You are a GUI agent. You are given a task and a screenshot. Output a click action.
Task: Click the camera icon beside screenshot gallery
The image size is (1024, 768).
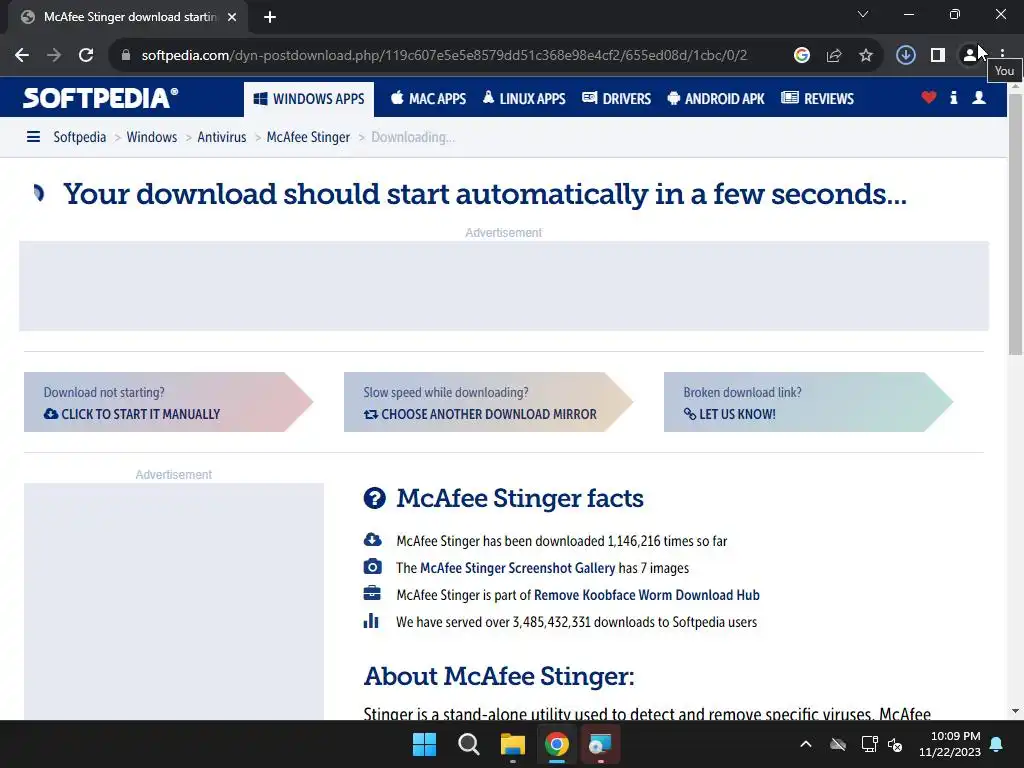click(x=372, y=566)
